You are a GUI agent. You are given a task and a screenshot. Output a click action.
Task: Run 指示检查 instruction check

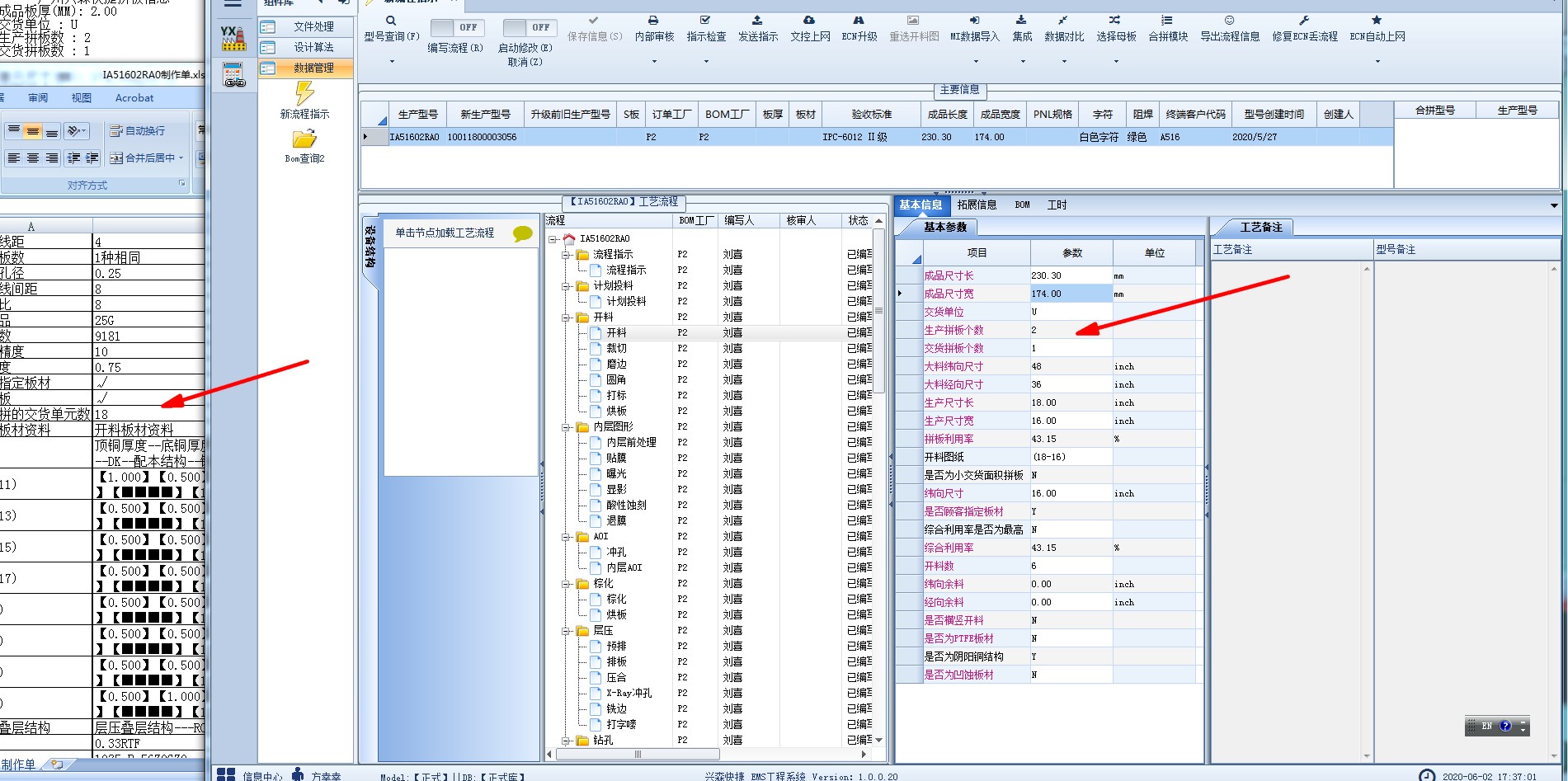point(706,28)
